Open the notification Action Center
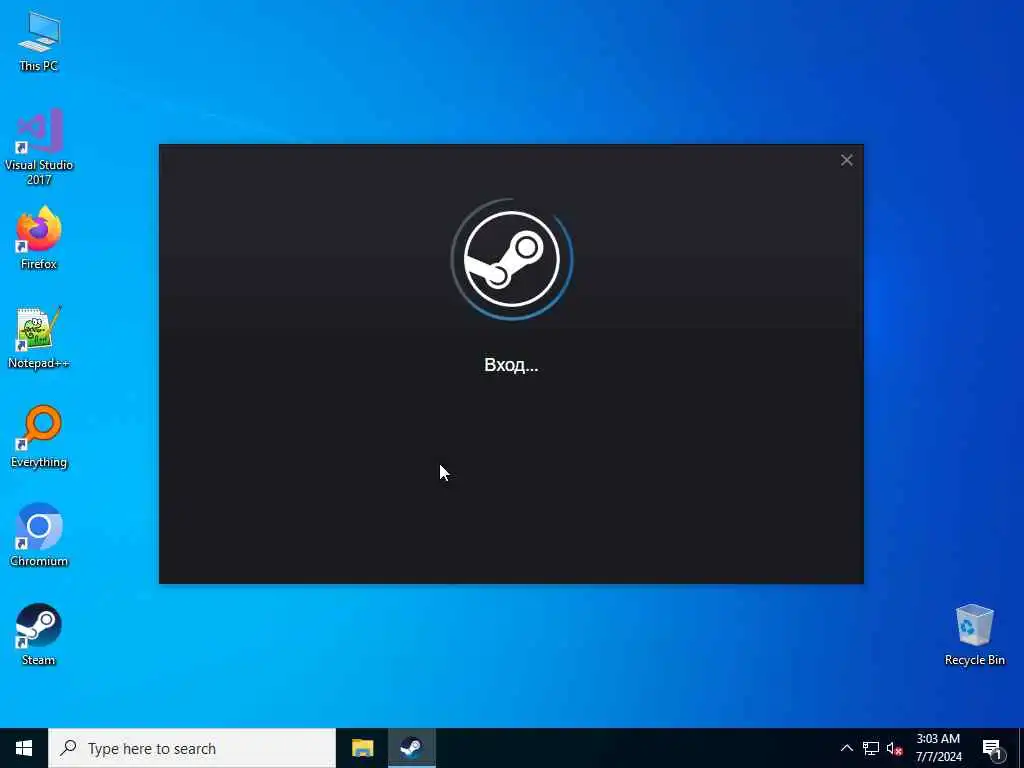The height and width of the screenshot is (768, 1024). tap(992, 748)
